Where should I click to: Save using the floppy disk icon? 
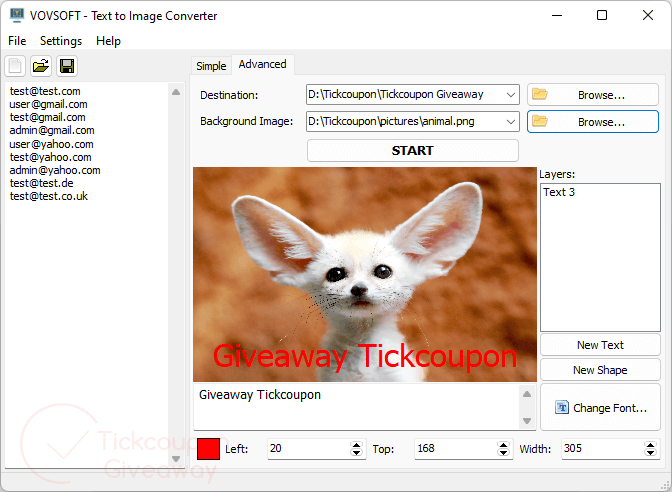[67, 66]
